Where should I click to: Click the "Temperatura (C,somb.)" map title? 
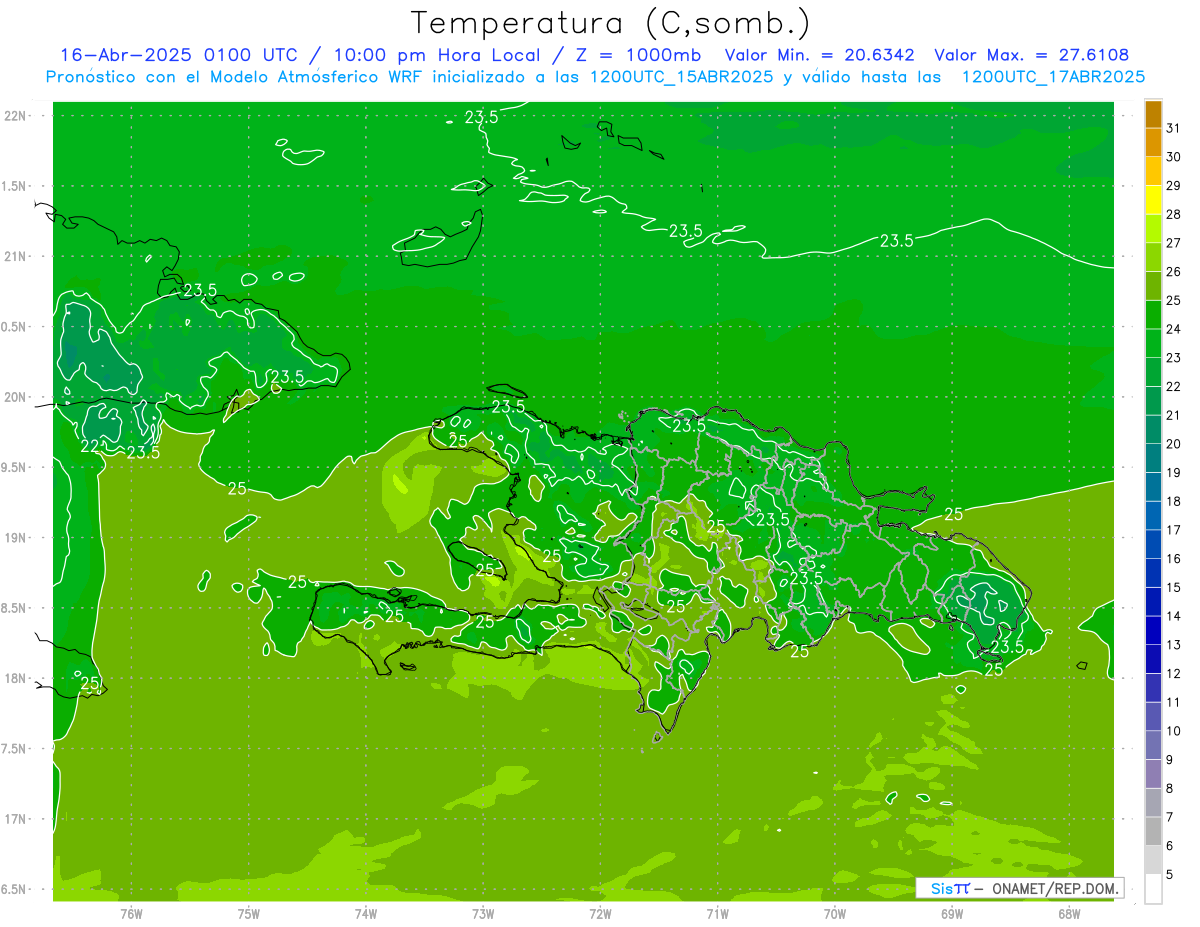click(x=611, y=23)
